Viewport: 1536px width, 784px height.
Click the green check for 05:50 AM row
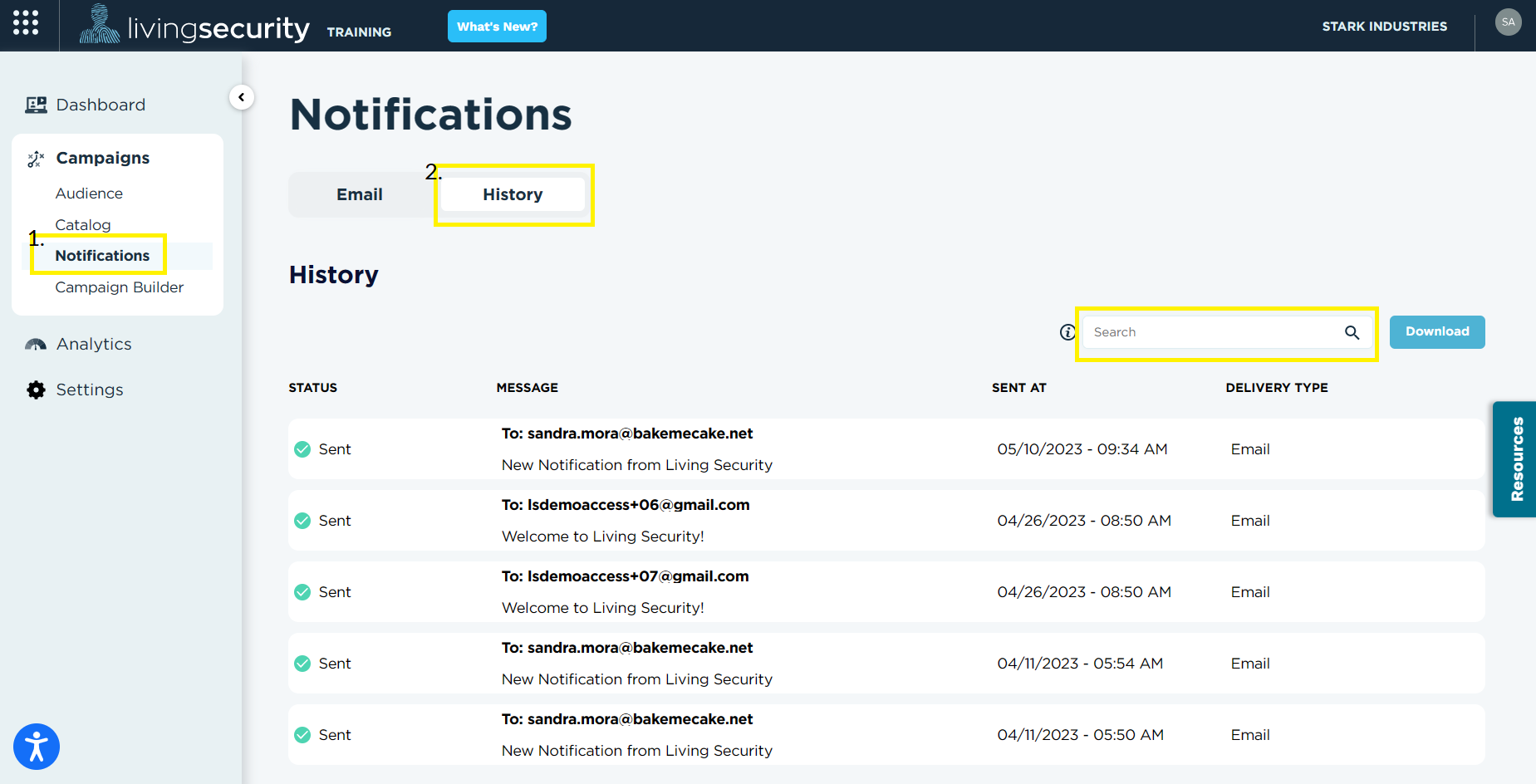coord(302,735)
